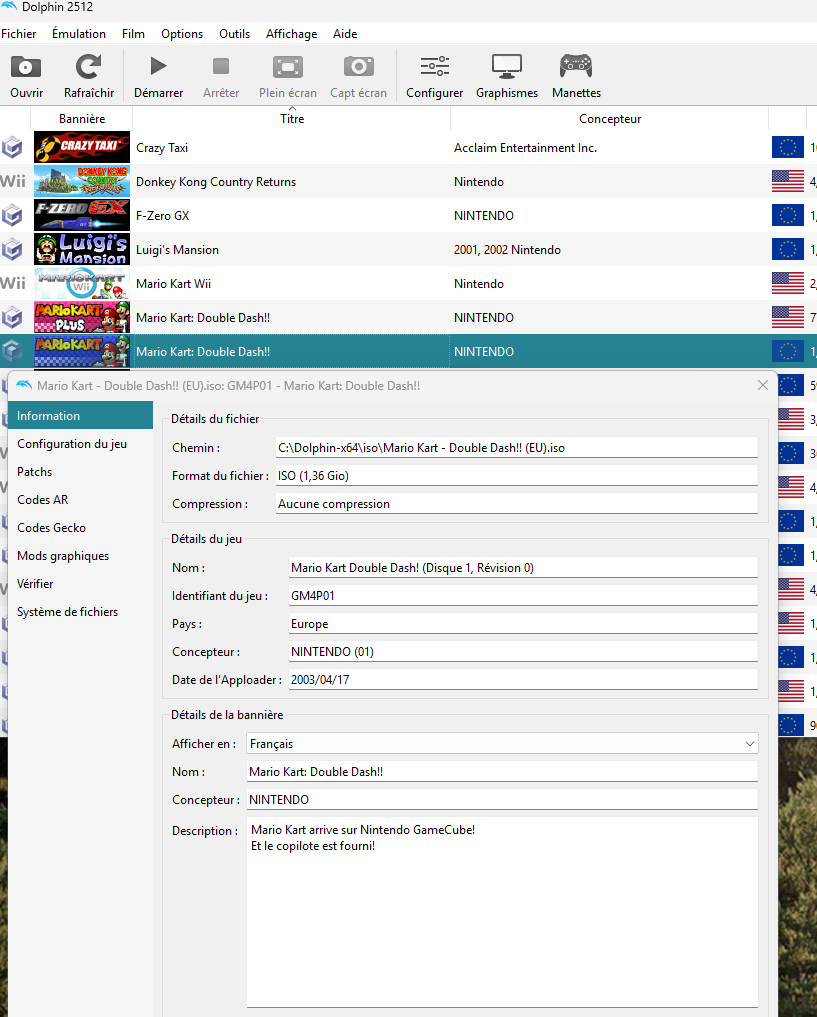Click the Arrêter stop icon
817x1017 pixels.
[x=221, y=68]
